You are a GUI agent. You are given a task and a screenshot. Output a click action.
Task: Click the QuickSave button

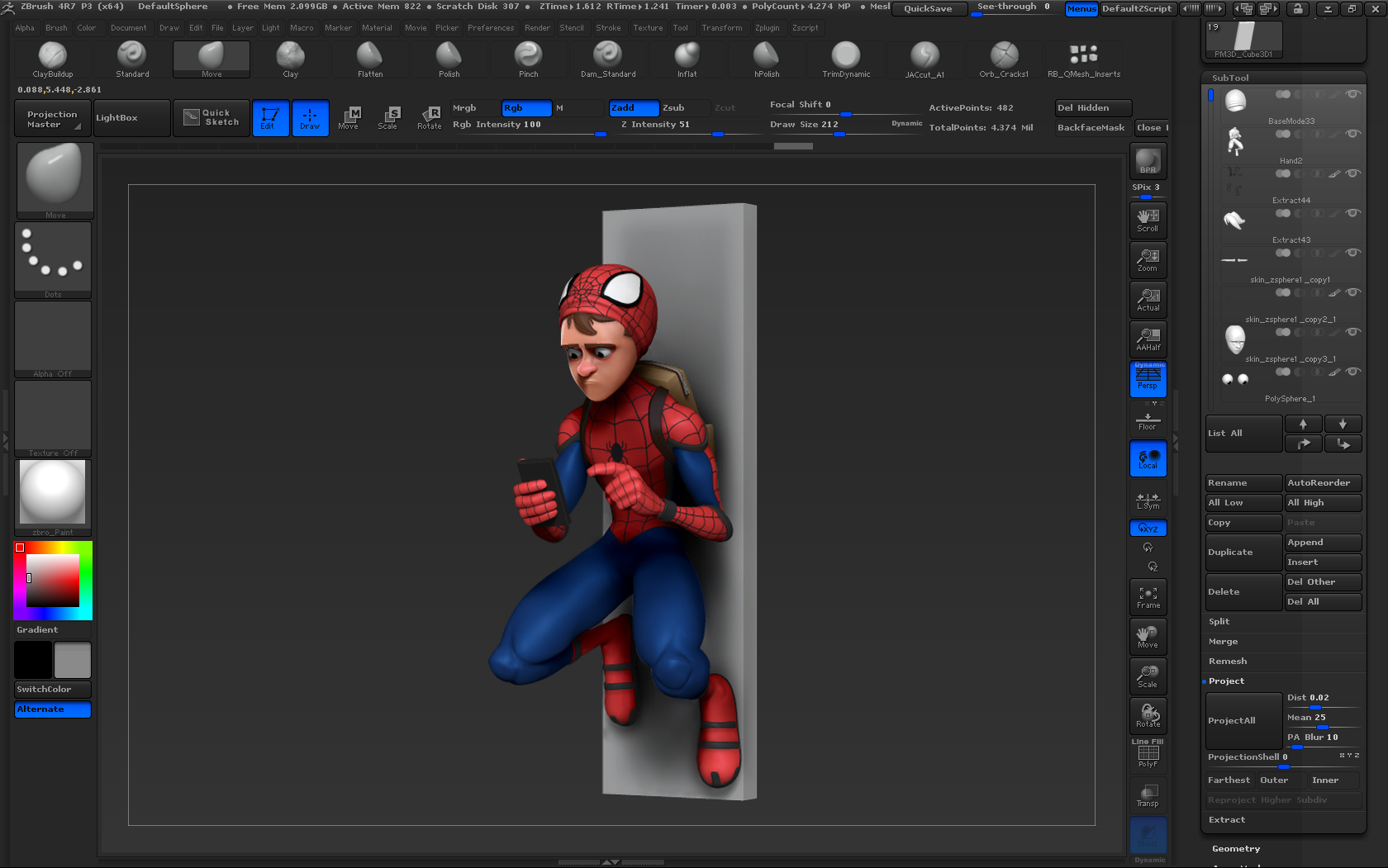(928, 9)
